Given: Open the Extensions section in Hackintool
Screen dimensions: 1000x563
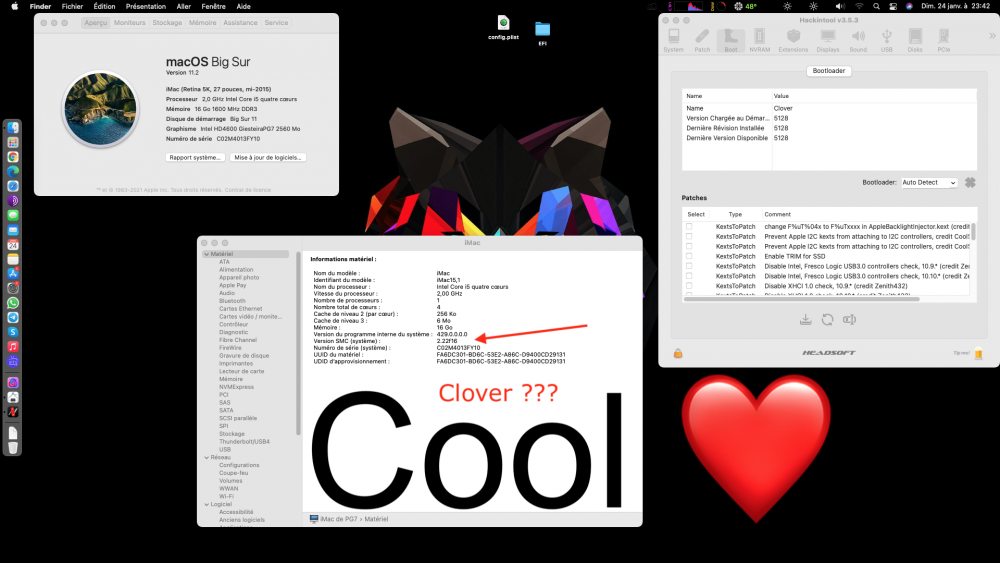Looking at the screenshot, I should click(x=793, y=40).
